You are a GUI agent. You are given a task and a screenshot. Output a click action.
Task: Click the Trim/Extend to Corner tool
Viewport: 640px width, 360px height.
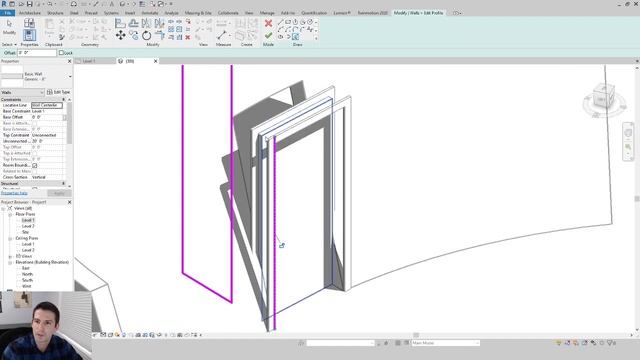click(x=160, y=36)
